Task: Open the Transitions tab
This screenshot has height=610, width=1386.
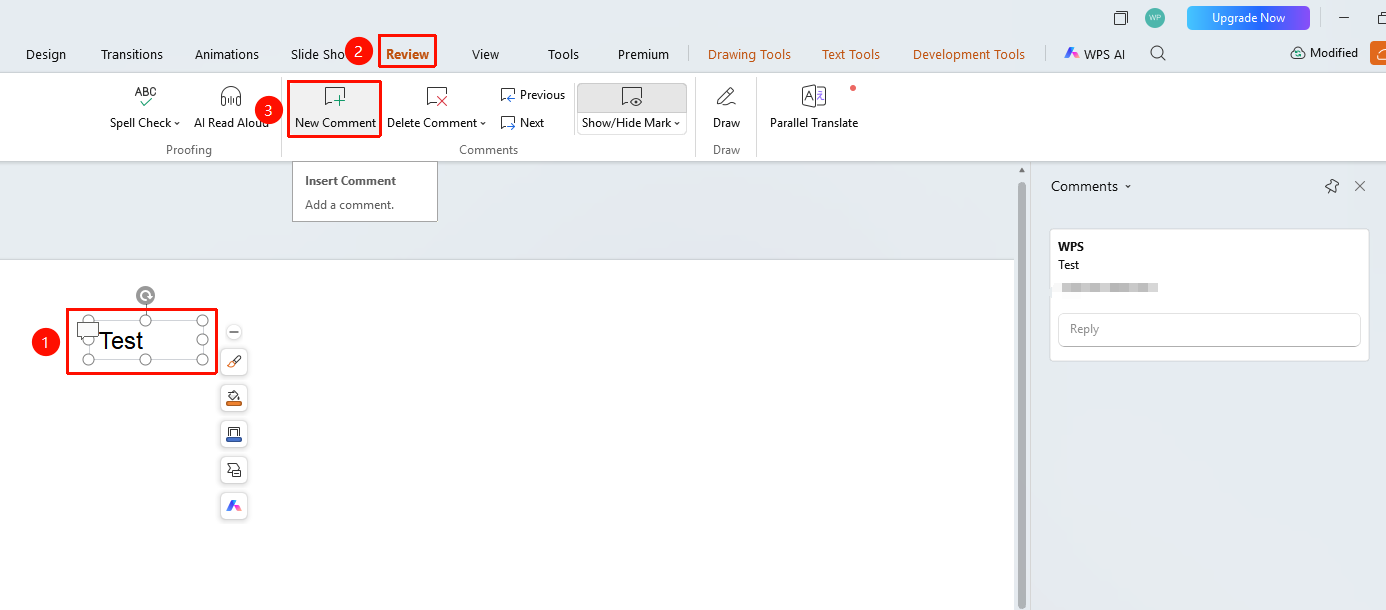Action: coord(132,54)
